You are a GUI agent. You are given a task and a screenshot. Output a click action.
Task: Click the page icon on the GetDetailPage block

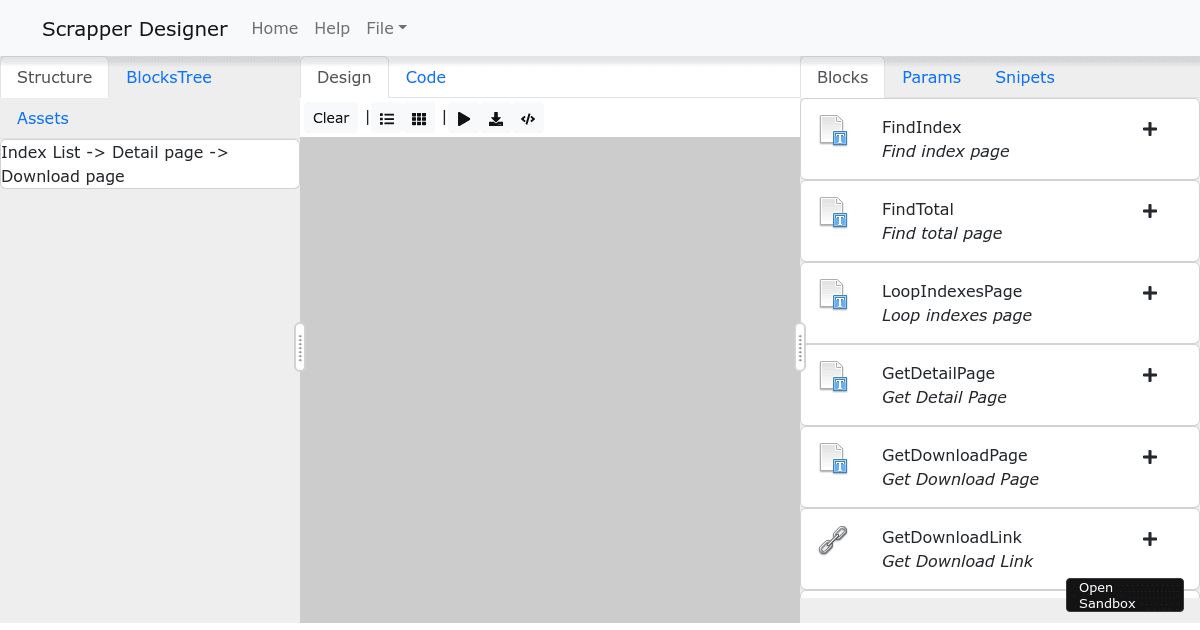coord(835,377)
